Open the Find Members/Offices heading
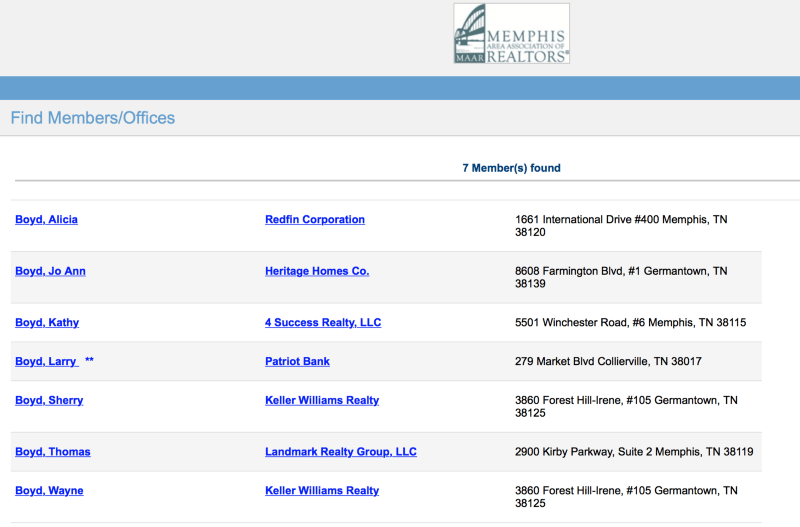The width and height of the screenshot is (800, 527). pos(93,118)
